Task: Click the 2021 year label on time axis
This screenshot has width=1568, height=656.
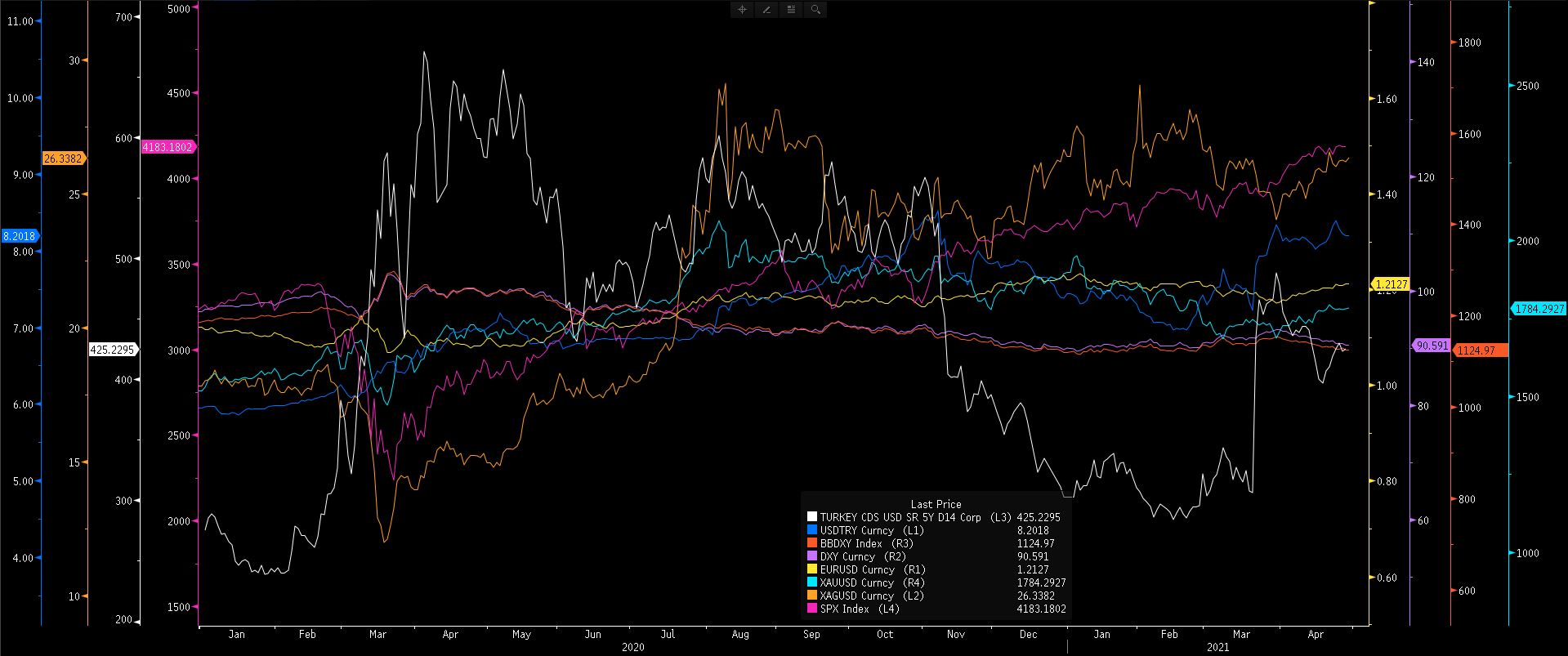Action: point(1217,647)
